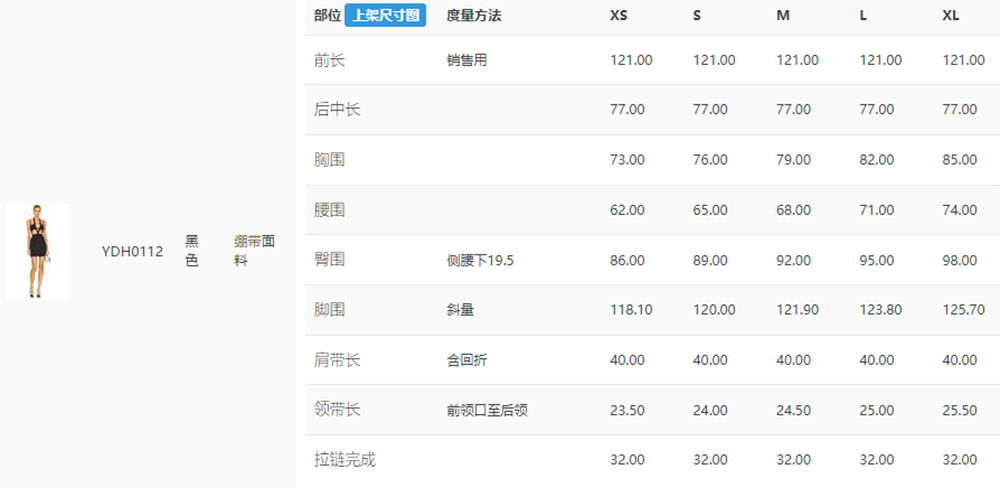Viewport: 1000px width, 488px height.
Task: Select product code YDH0112
Action: [x=132, y=252]
